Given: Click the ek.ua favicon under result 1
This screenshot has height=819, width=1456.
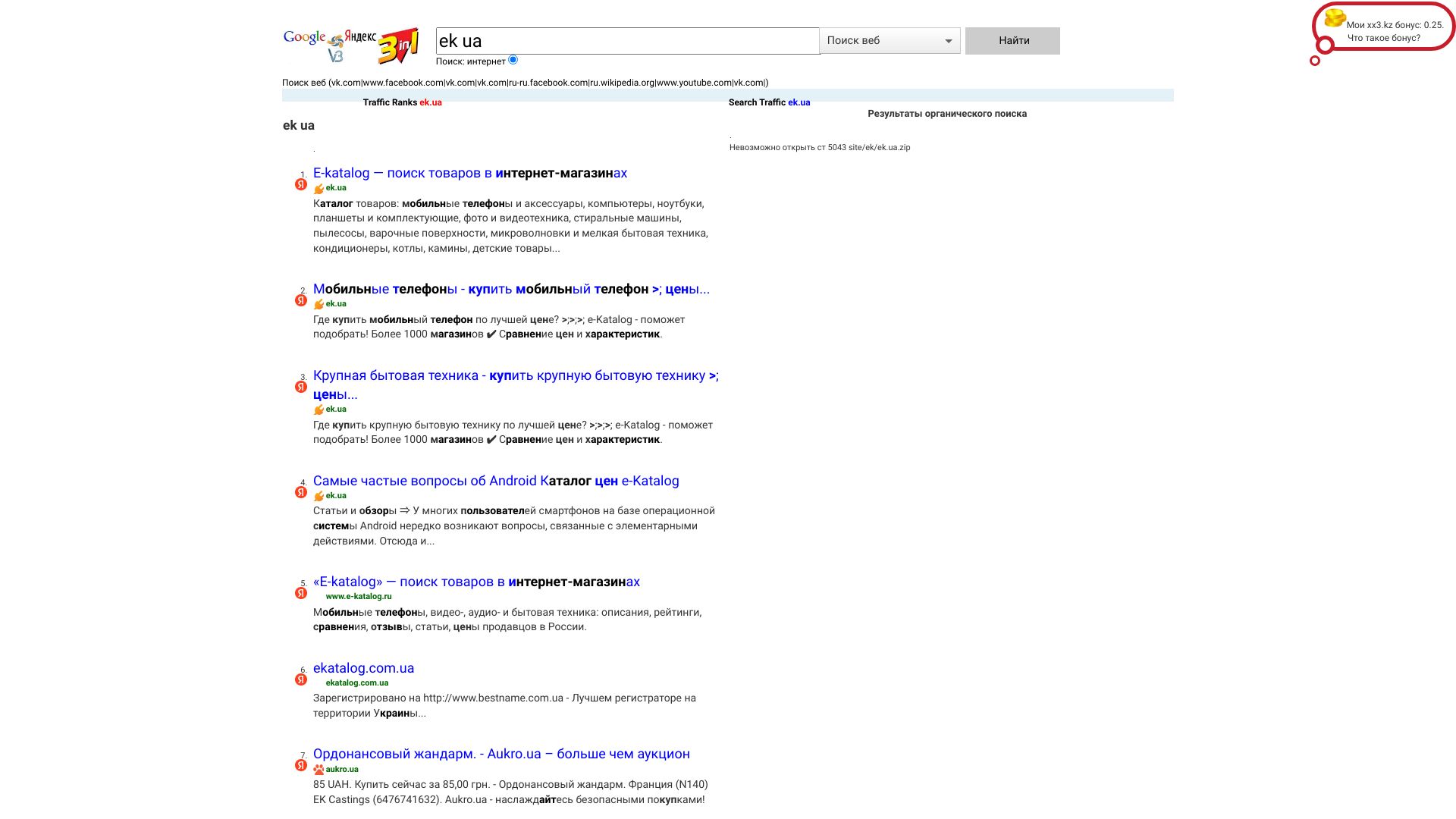Looking at the screenshot, I should point(318,188).
